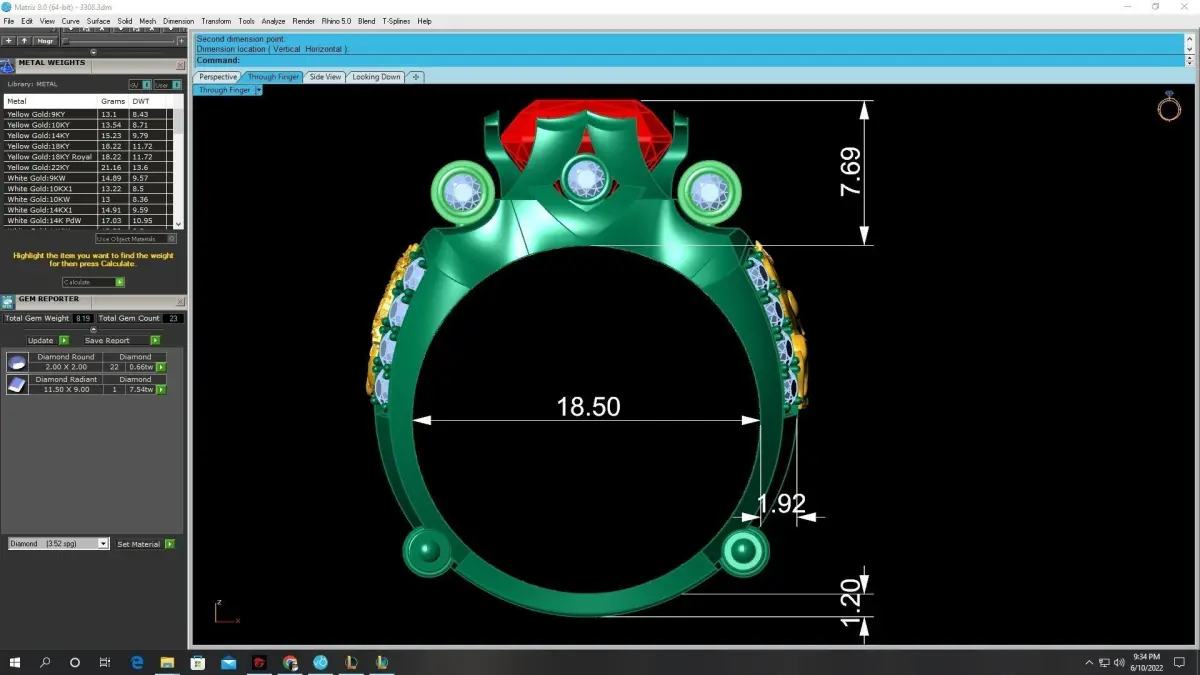Open Google Chrome from the taskbar
The image size is (1200, 675).
click(x=290, y=662)
